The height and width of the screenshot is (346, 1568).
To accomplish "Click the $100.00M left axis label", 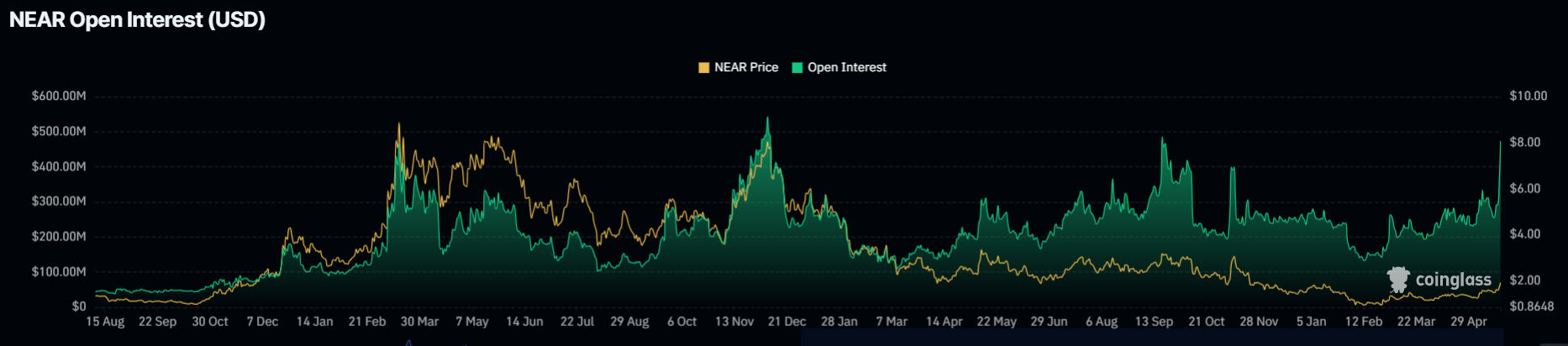I will (59, 271).
